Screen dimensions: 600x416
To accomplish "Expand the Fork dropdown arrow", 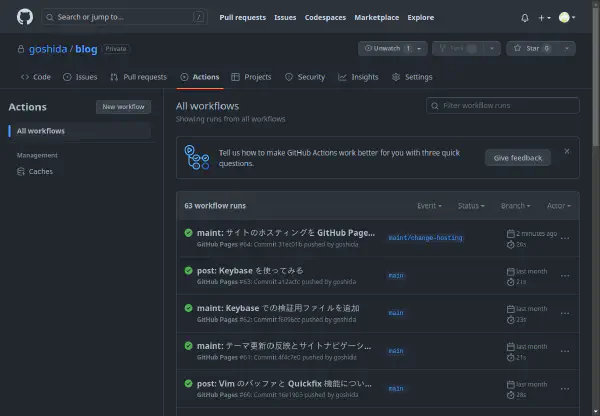I will click(x=492, y=49).
